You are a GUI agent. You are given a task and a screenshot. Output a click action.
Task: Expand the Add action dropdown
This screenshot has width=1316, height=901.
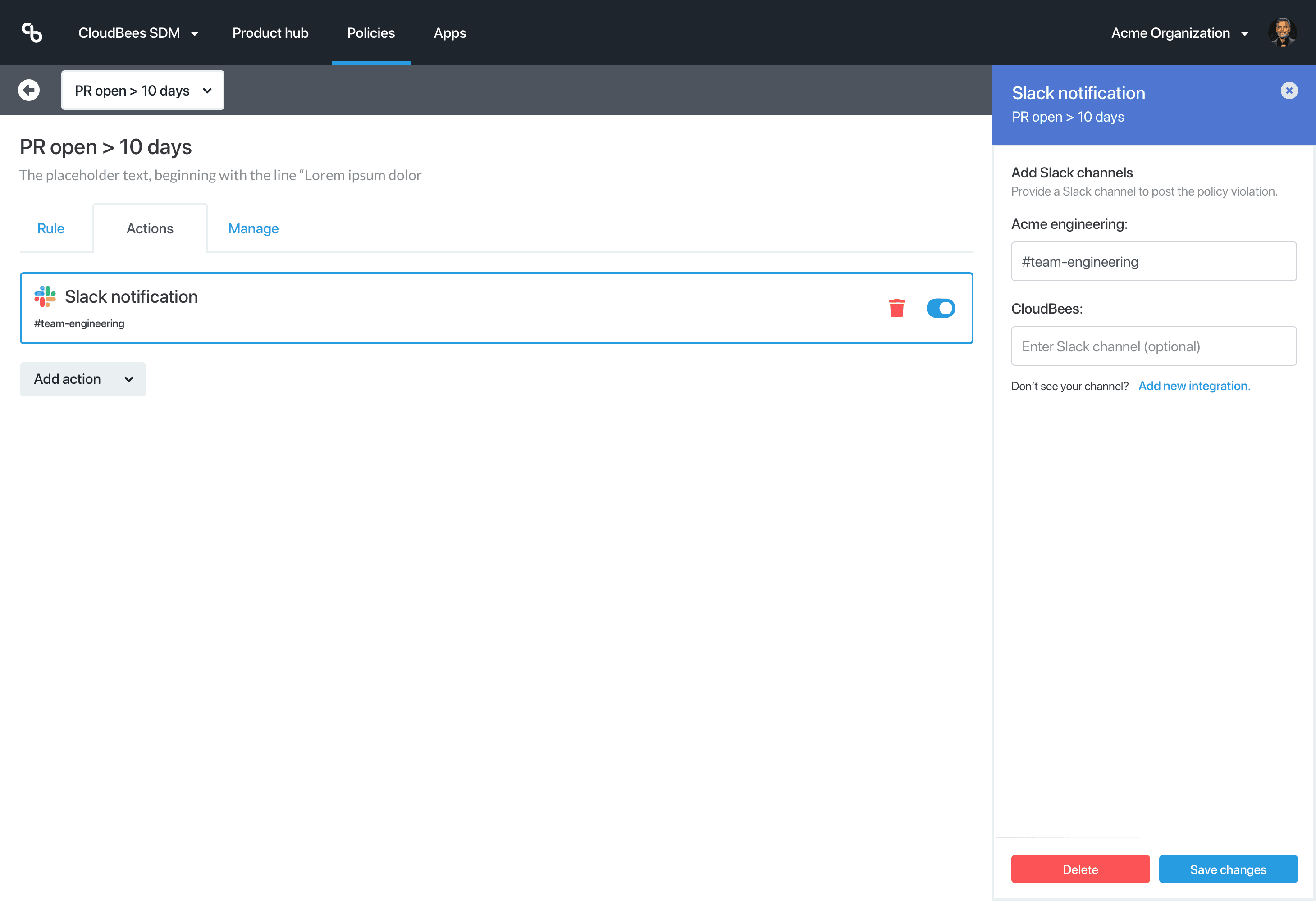pyautogui.click(x=82, y=379)
